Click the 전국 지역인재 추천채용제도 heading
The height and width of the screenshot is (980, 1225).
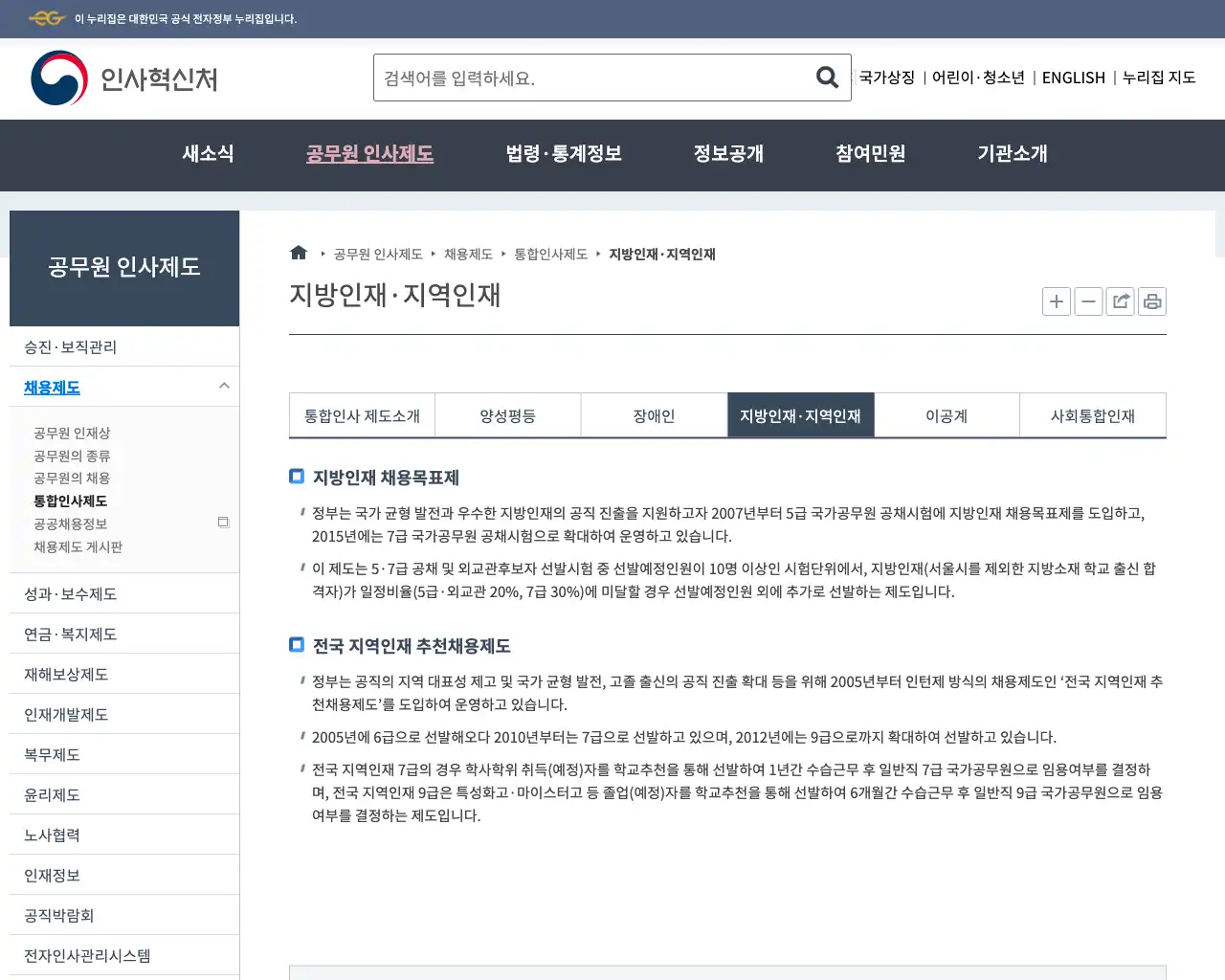click(x=412, y=645)
